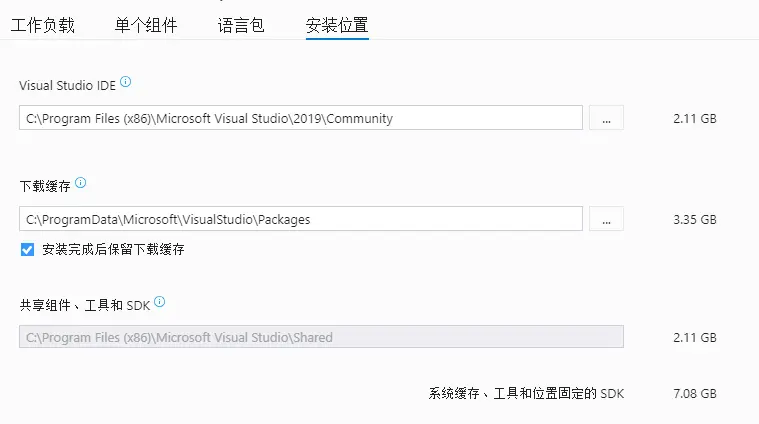Browse for download cache folder
This screenshot has width=759, height=424.
(606, 219)
